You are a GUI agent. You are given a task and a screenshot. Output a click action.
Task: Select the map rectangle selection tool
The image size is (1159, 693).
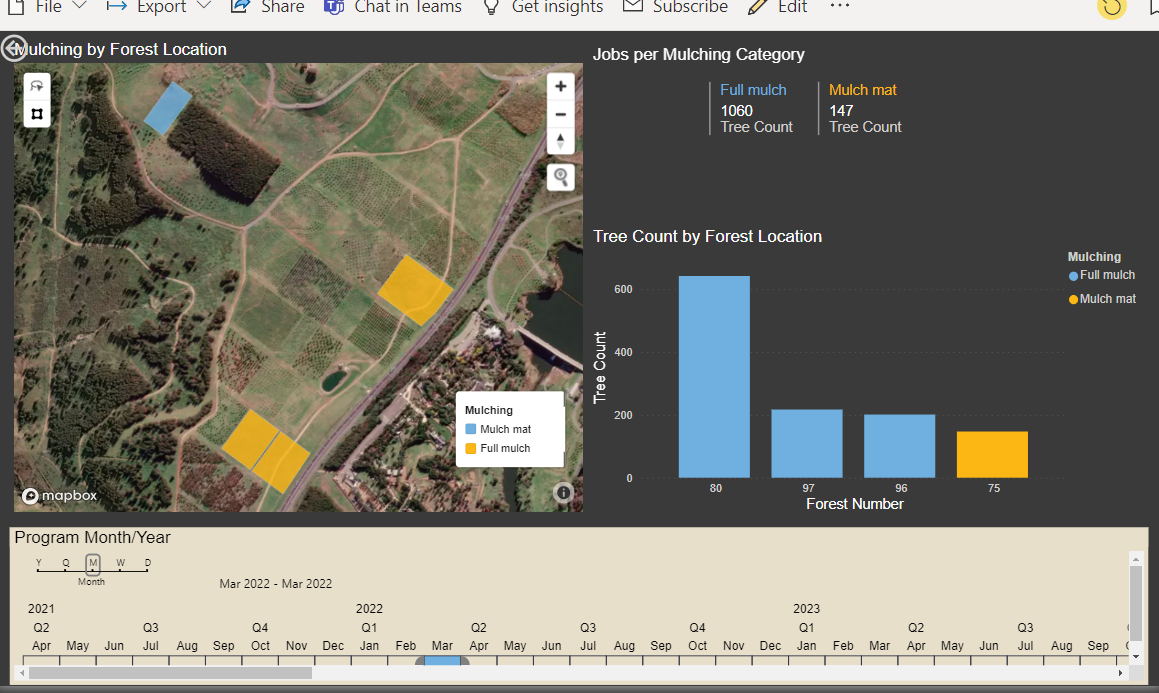37,114
